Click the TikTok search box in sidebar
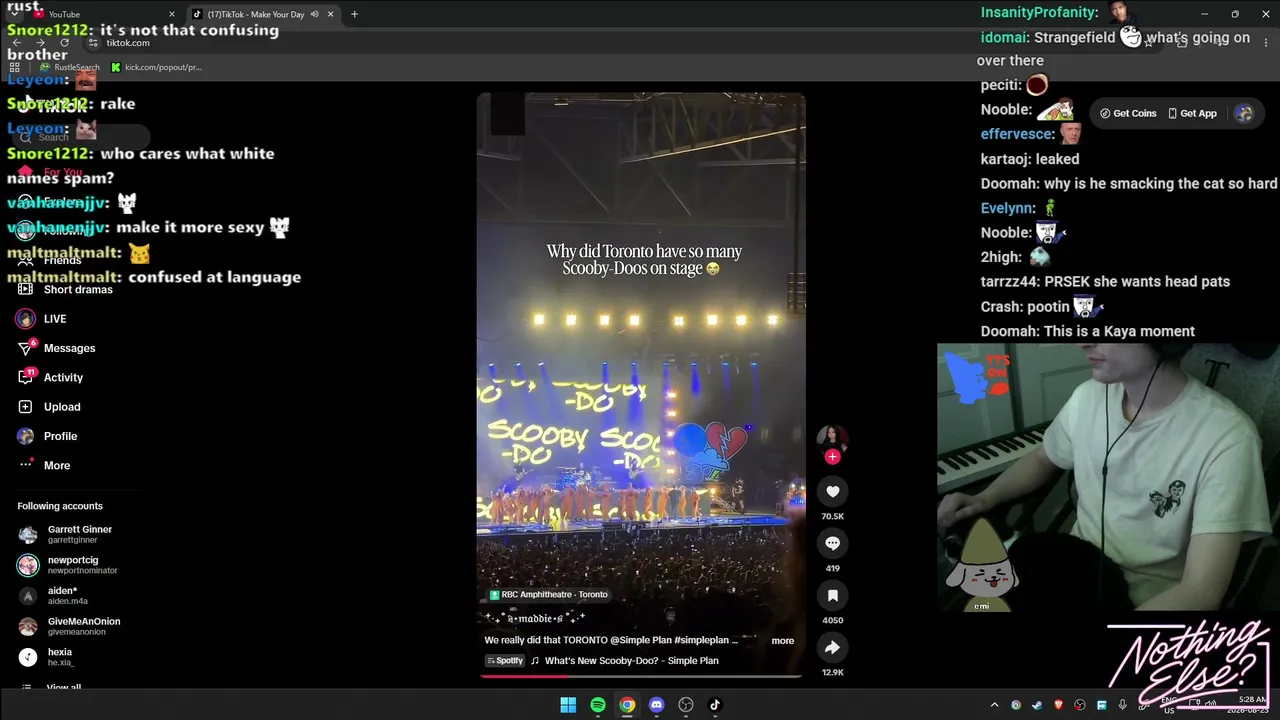Viewport: 1280px width, 720px height. [82, 137]
